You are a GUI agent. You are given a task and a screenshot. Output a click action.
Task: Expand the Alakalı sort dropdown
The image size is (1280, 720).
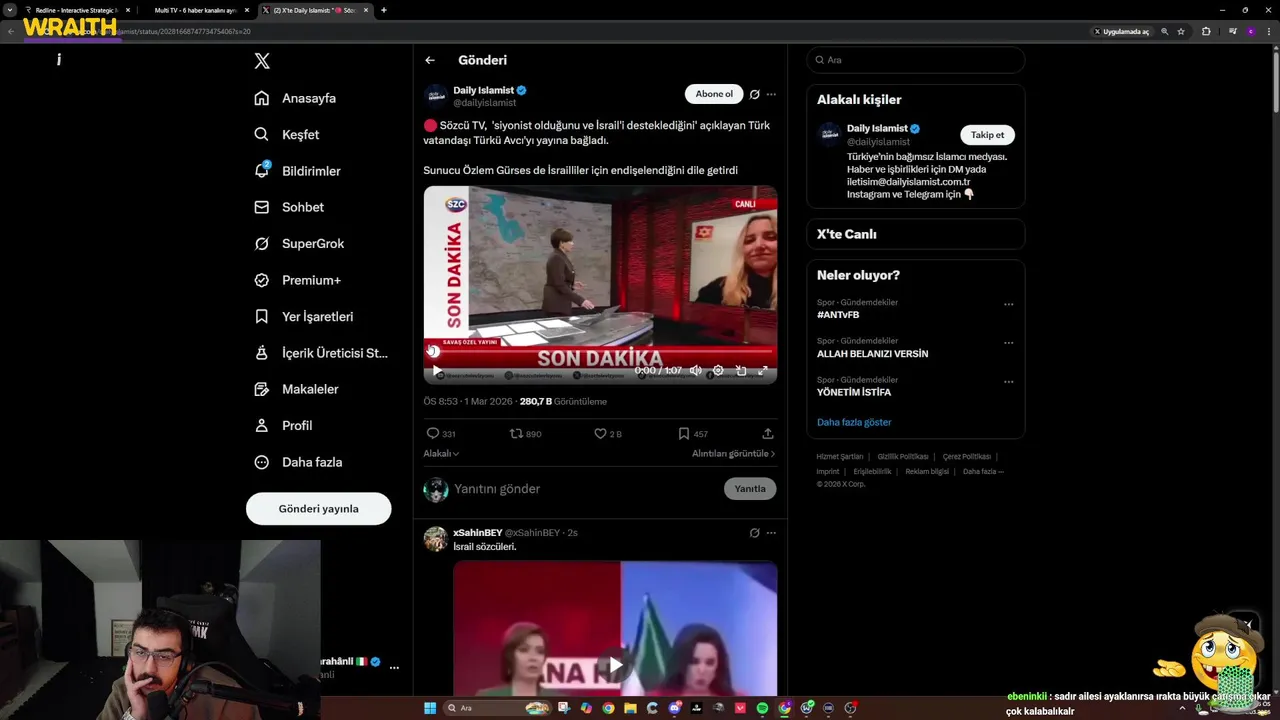pos(441,454)
